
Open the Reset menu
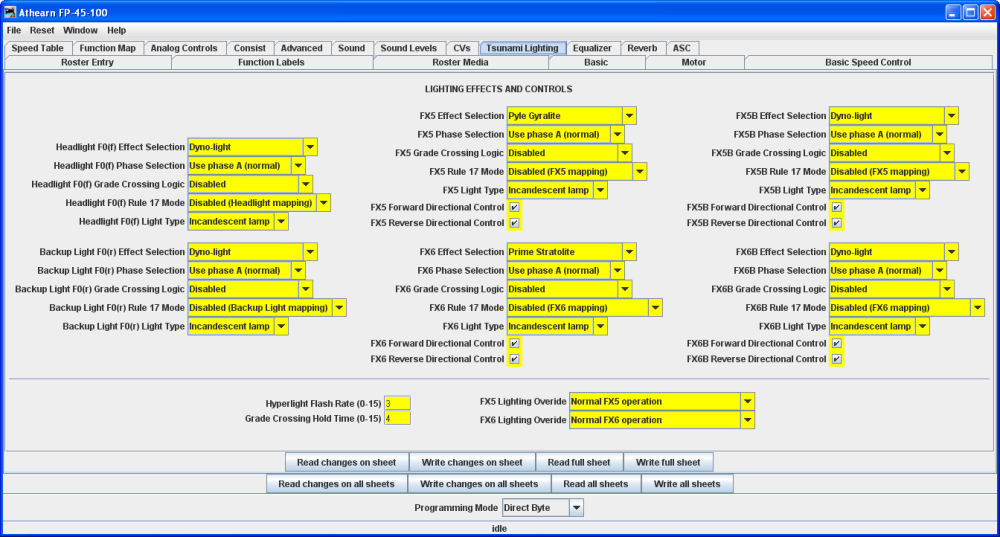pyautogui.click(x=42, y=30)
